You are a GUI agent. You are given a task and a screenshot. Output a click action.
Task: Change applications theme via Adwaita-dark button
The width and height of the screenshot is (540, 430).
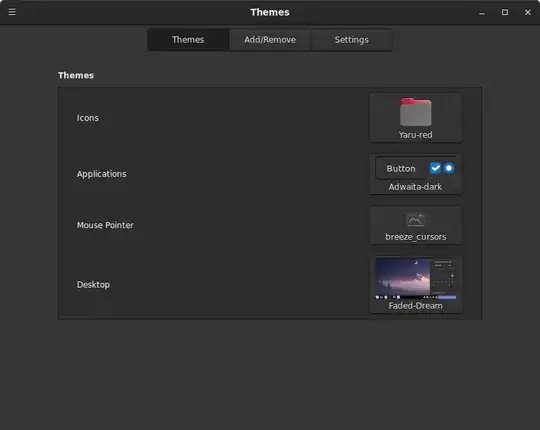pos(416,174)
